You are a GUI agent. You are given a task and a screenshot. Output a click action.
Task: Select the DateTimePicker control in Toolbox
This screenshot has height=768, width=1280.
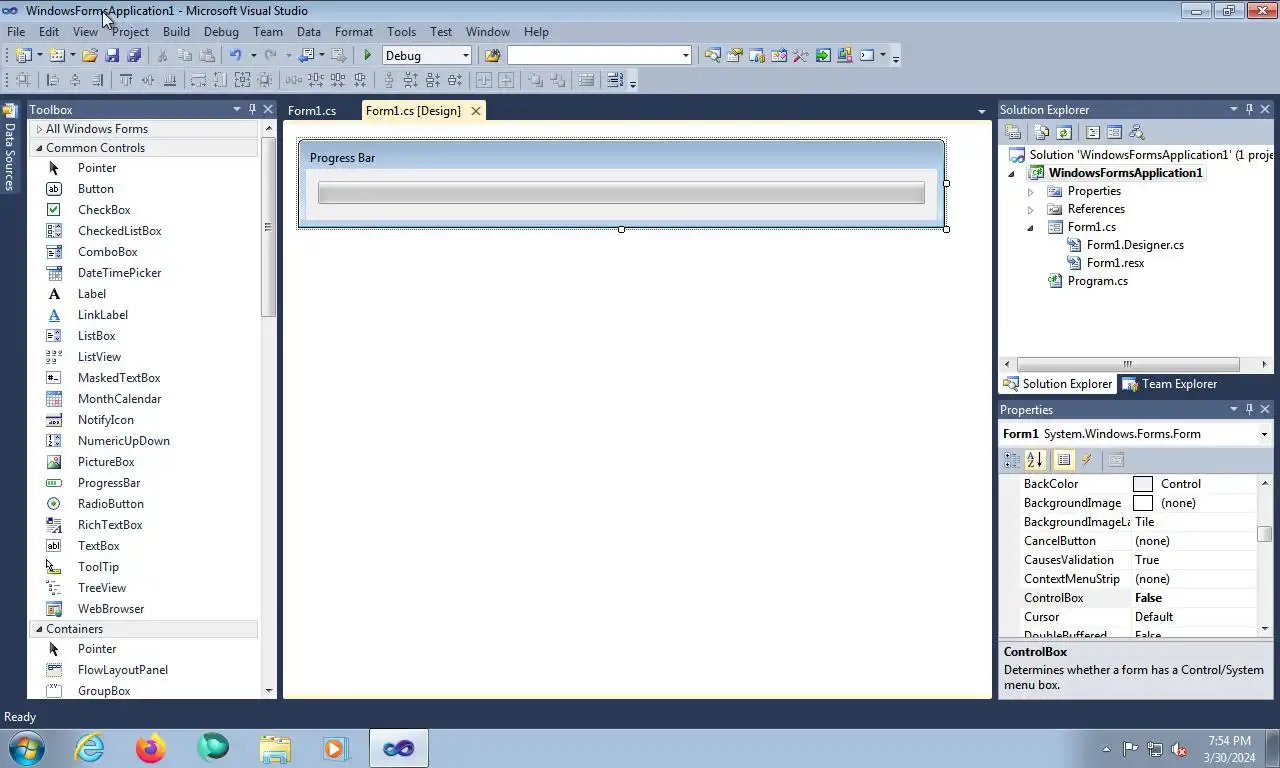click(x=119, y=273)
